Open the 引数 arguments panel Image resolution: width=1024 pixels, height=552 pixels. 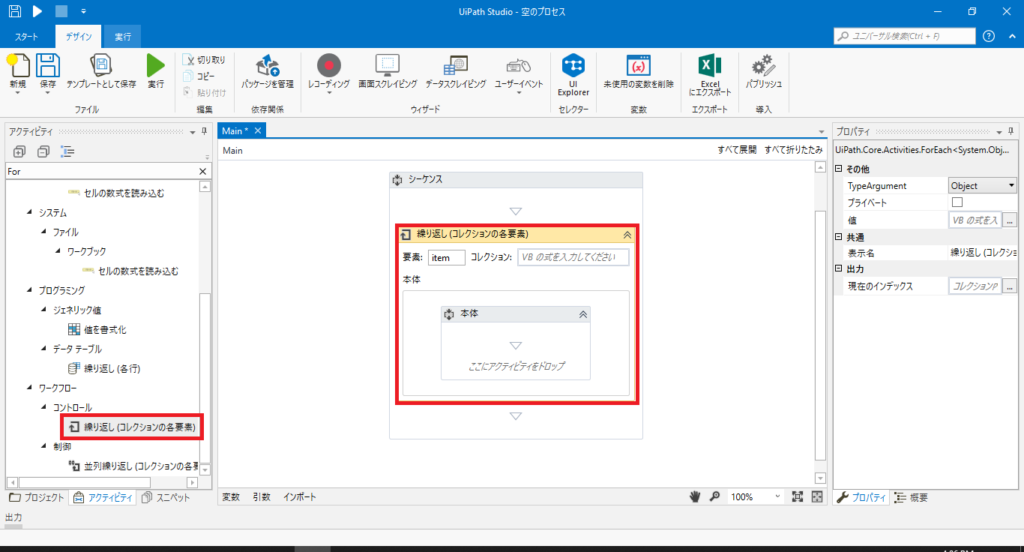pos(262,497)
